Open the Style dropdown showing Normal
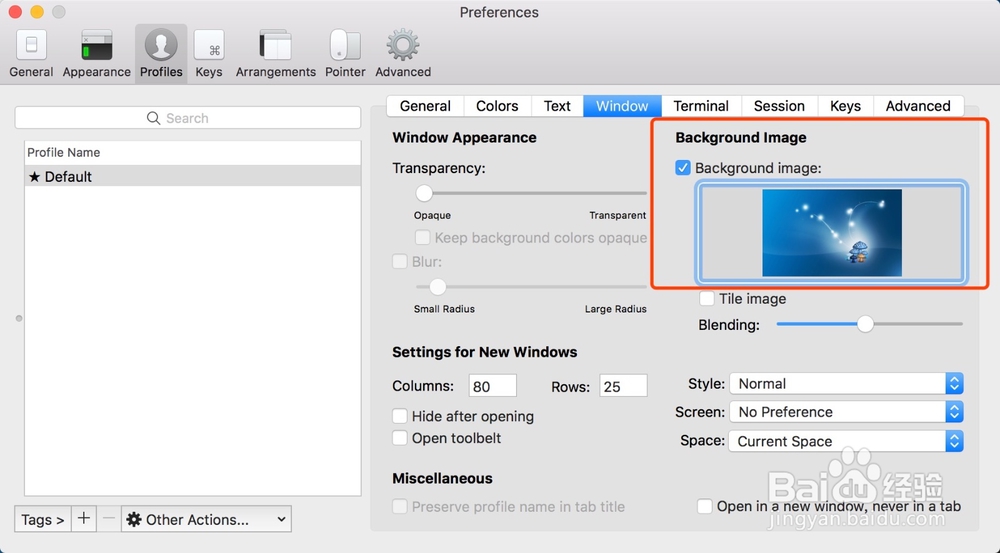The height and width of the screenshot is (553, 1000). pyautogui.click(x=846, y=384)
